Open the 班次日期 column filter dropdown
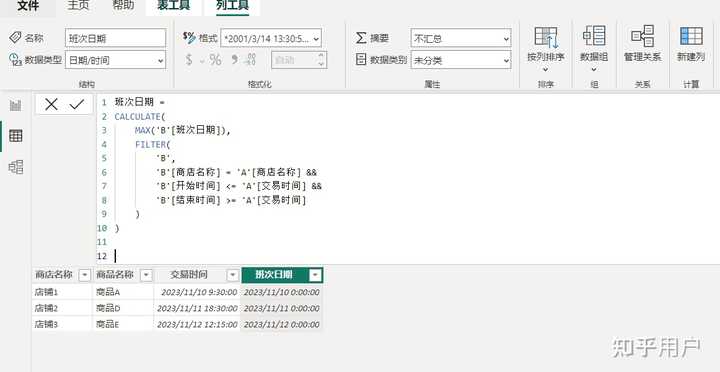 (x=315, y=275)
